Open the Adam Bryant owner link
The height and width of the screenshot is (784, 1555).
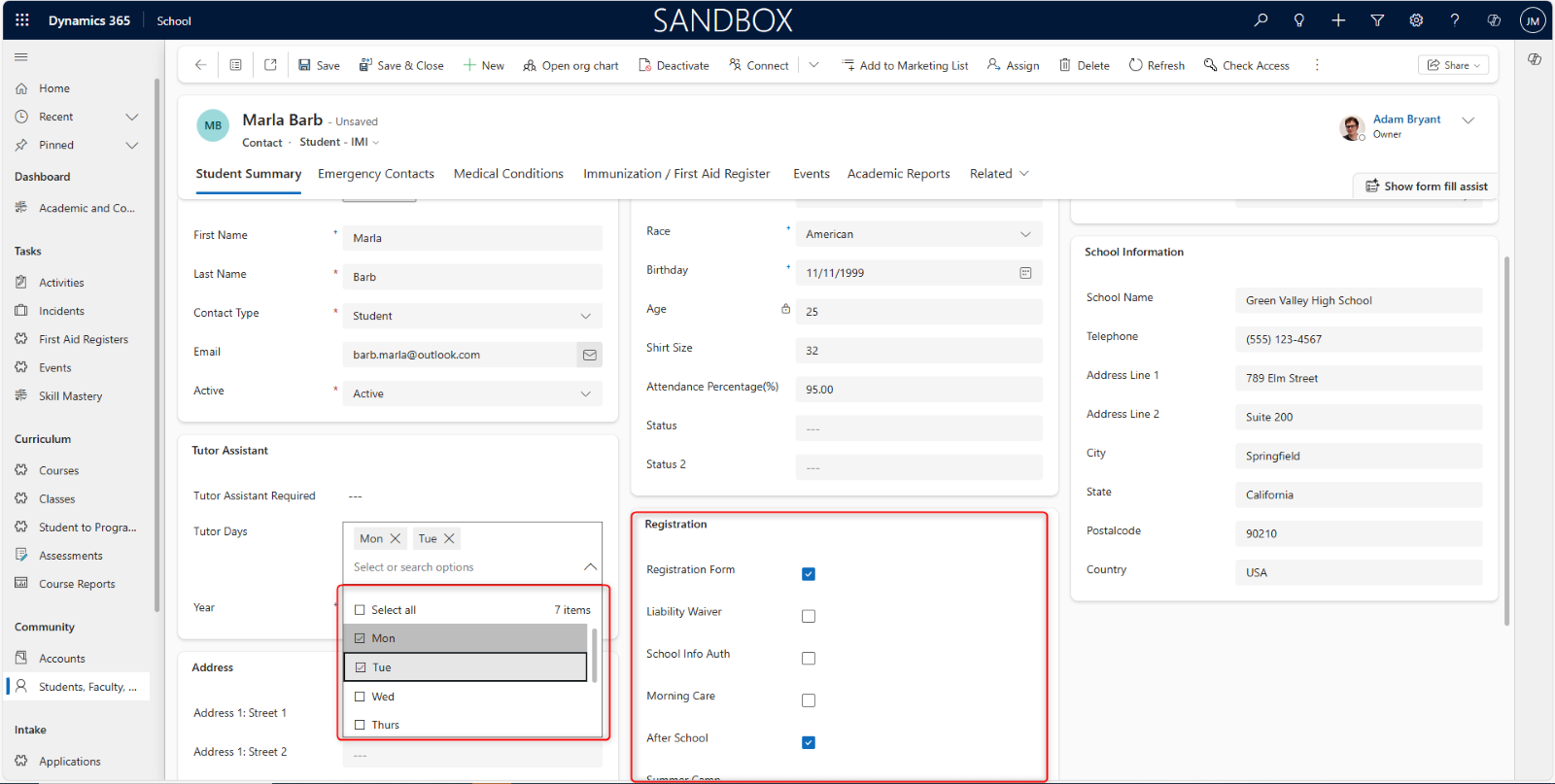tap(1406, 119)
